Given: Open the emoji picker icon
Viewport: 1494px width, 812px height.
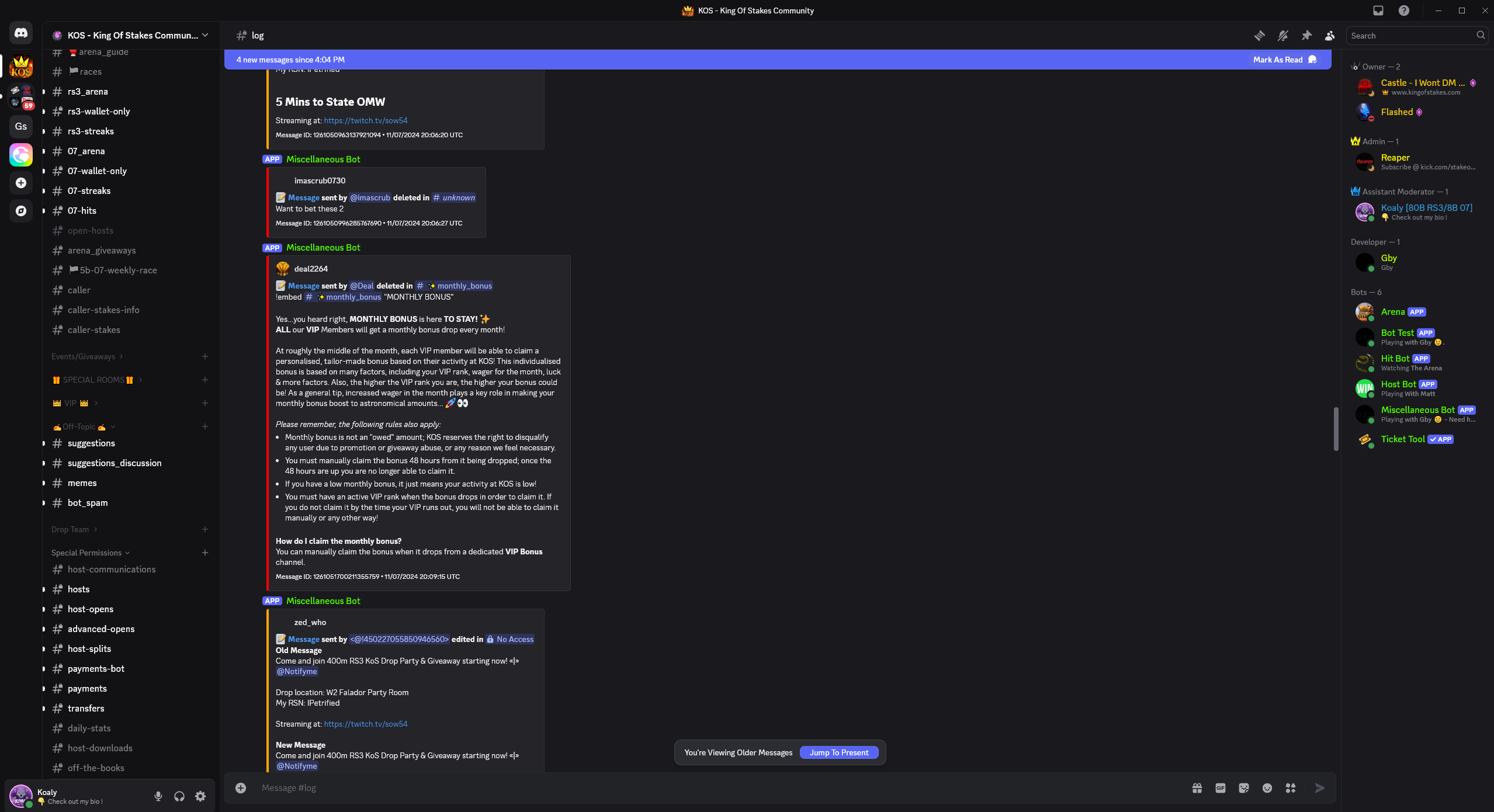Looking at the screenshot, I should [x=1267, y=788].
